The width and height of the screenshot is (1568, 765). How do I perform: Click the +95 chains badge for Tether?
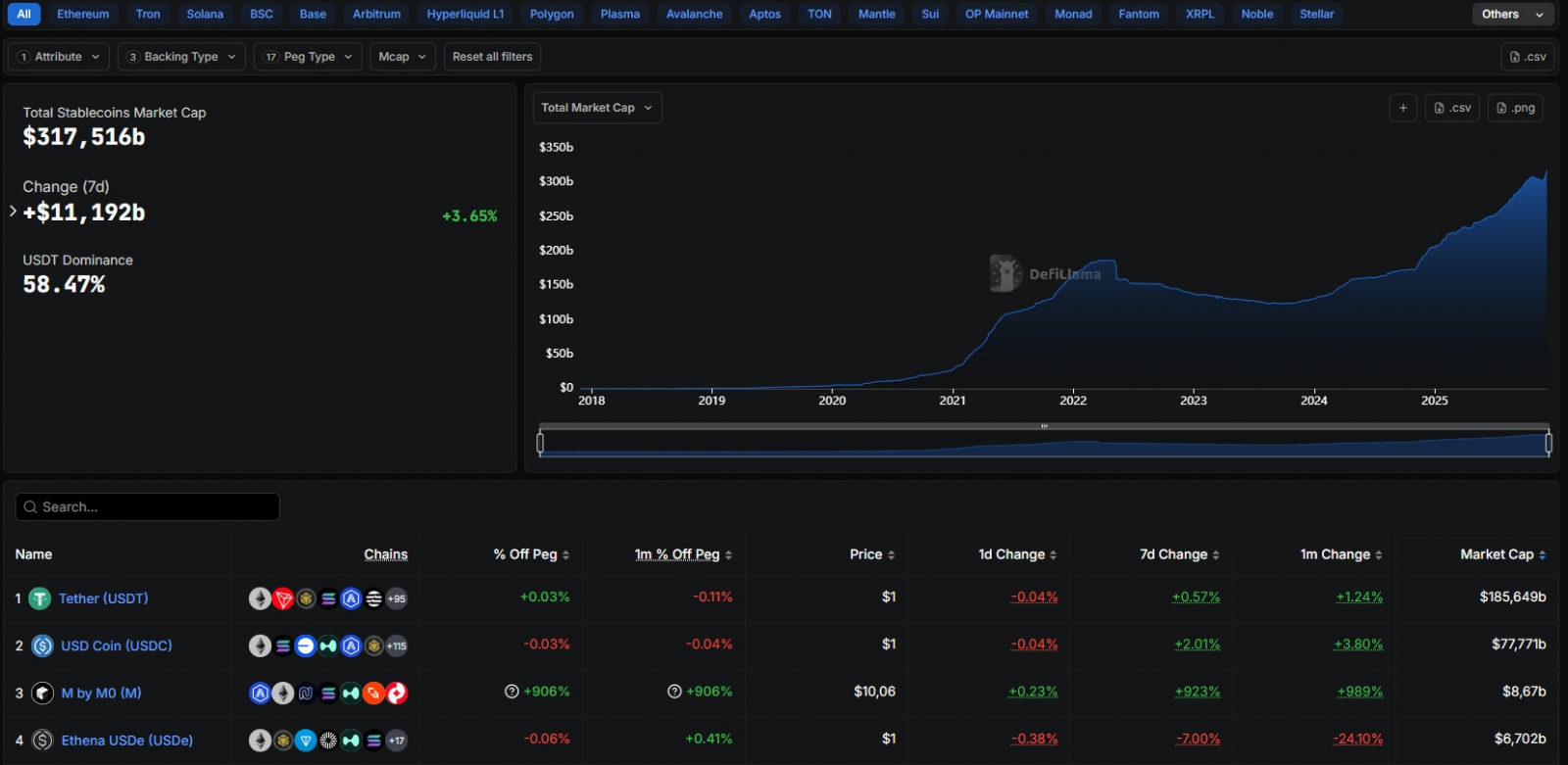(397, 598)
